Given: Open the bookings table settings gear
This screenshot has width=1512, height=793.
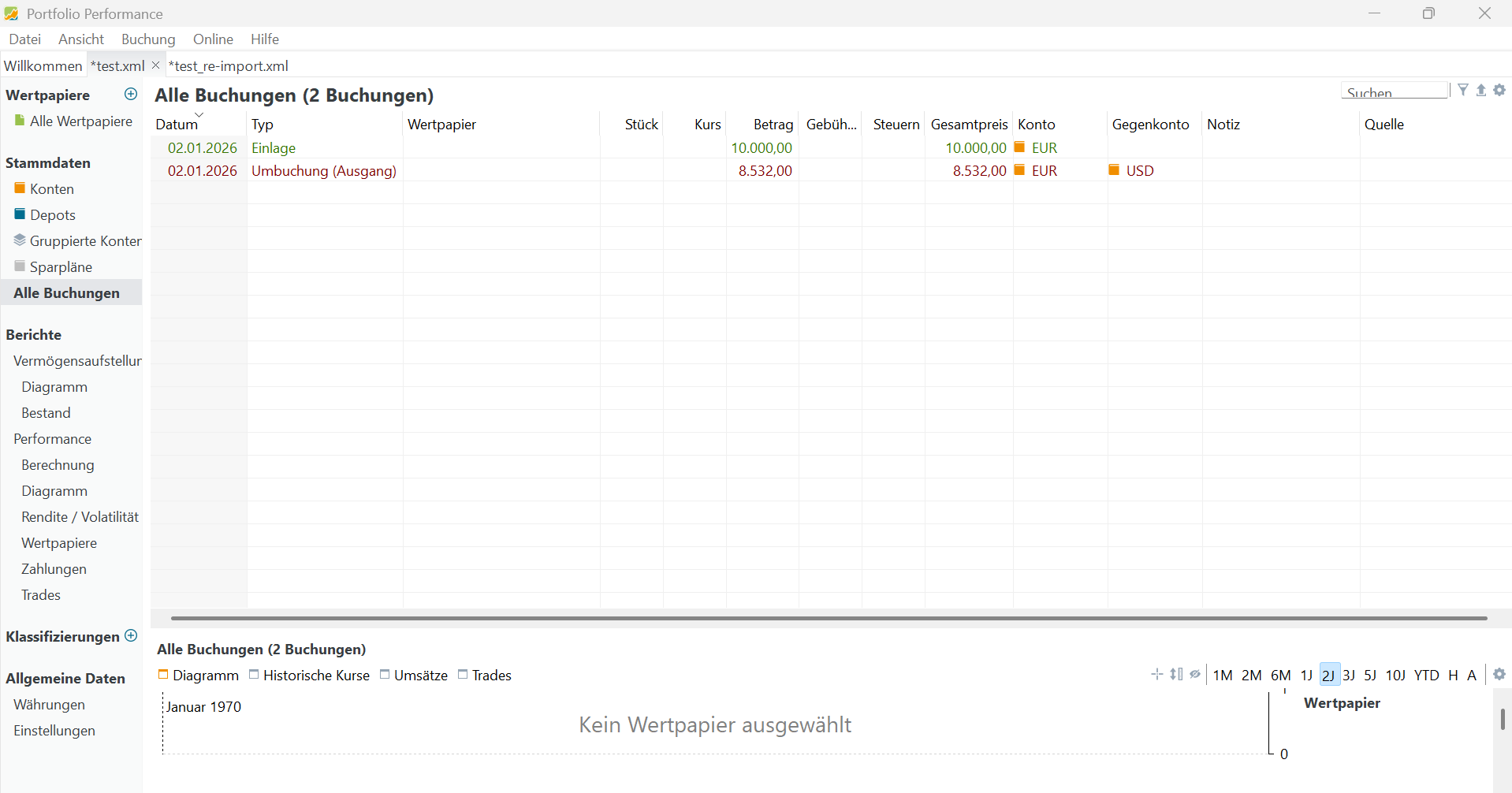Looking at the screenshot, I should pyautogui.click(x=1499, y=91).
